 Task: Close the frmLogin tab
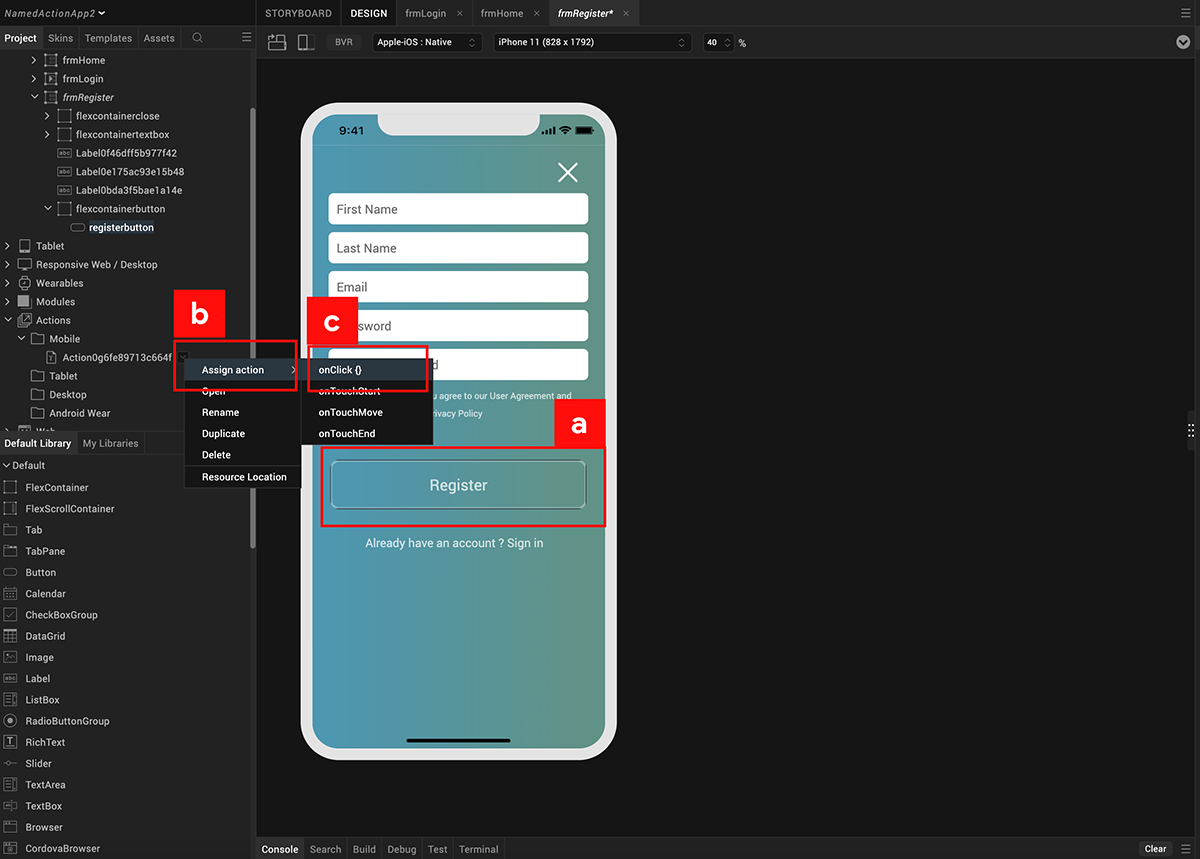coord(460,14)
